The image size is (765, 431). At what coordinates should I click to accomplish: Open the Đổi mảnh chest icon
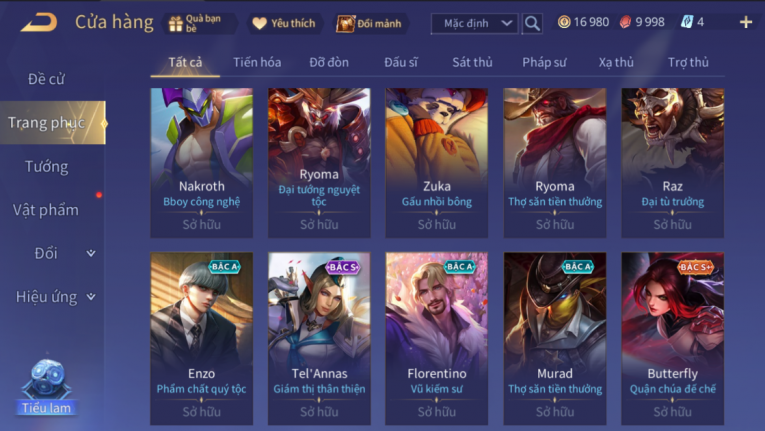(345, 23)
